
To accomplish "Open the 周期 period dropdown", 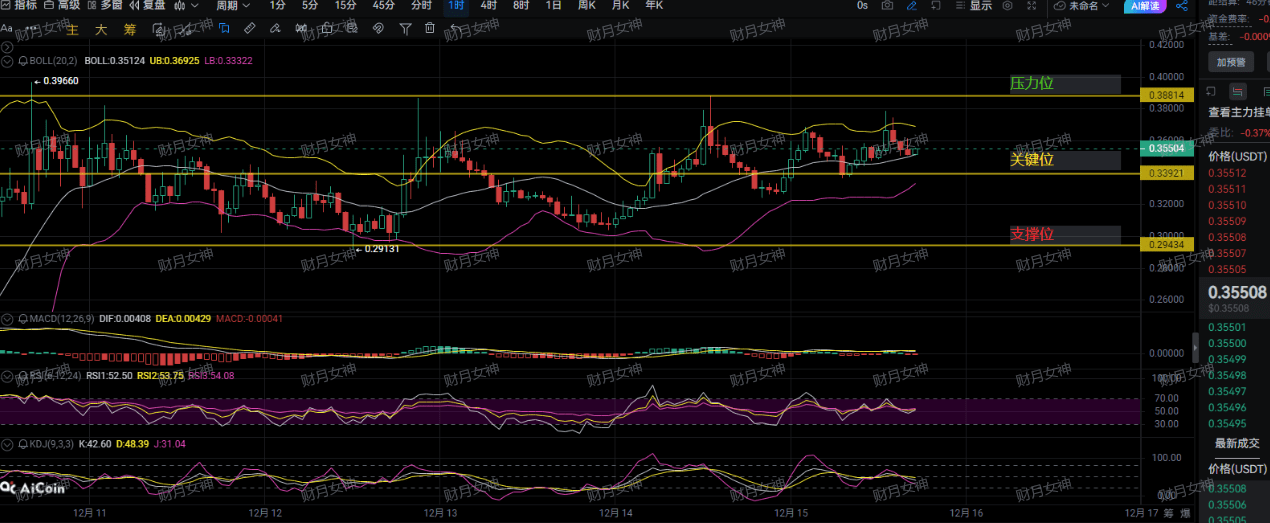I will (x=232, y=6).
